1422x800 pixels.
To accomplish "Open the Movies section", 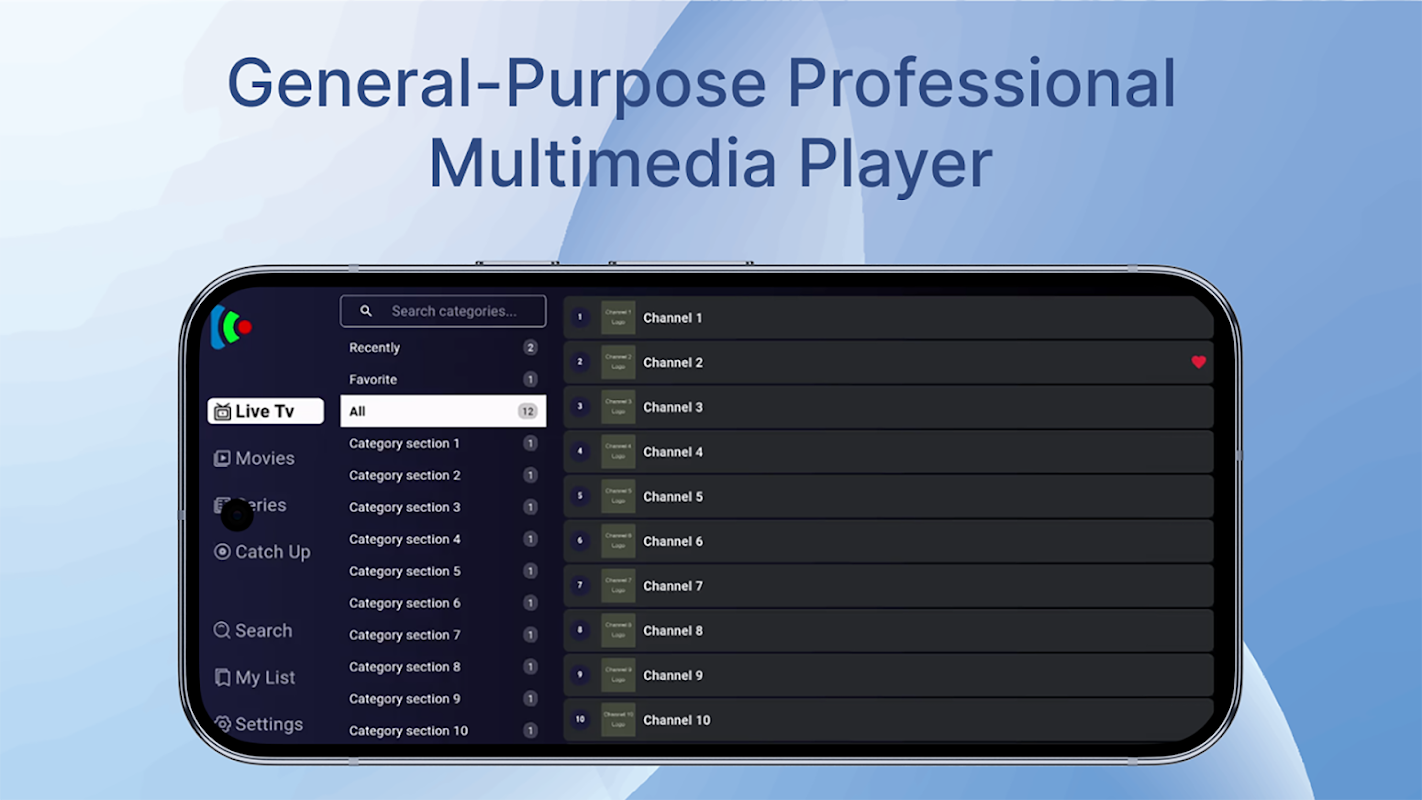I will coord(254,458).
